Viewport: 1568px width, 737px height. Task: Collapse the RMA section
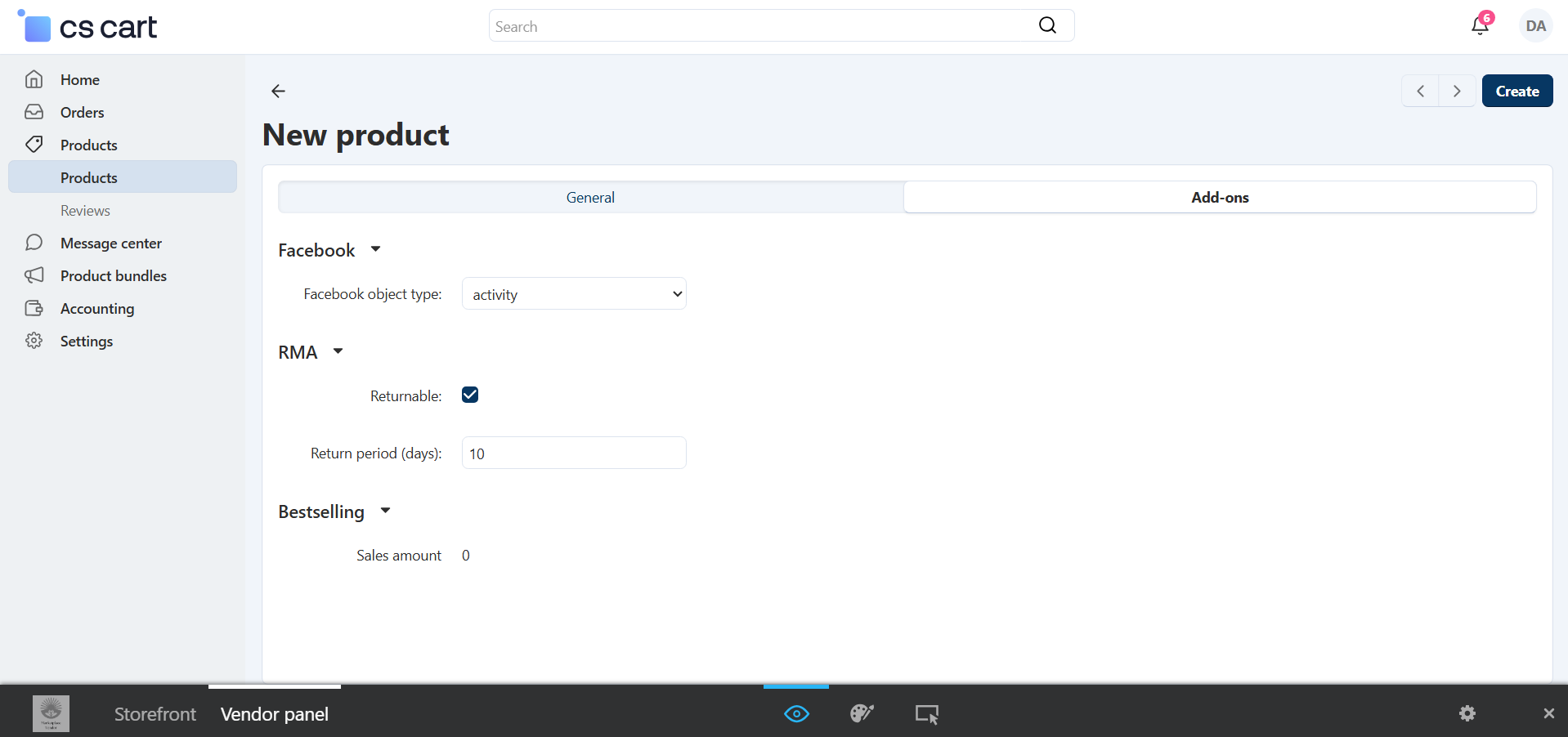coord(338,351)
